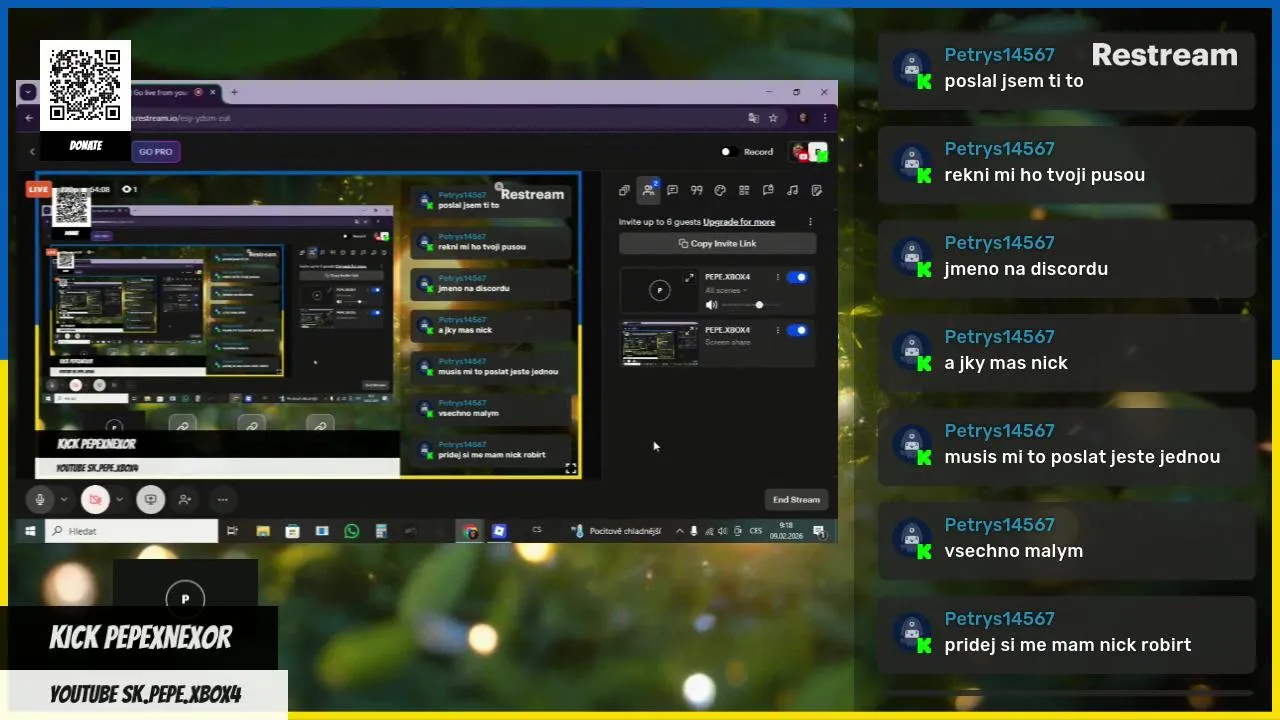The width and height of the screenshot is (1280, 720).
Task: Show hidden tray icons chevron
Action: pos(680,531)
